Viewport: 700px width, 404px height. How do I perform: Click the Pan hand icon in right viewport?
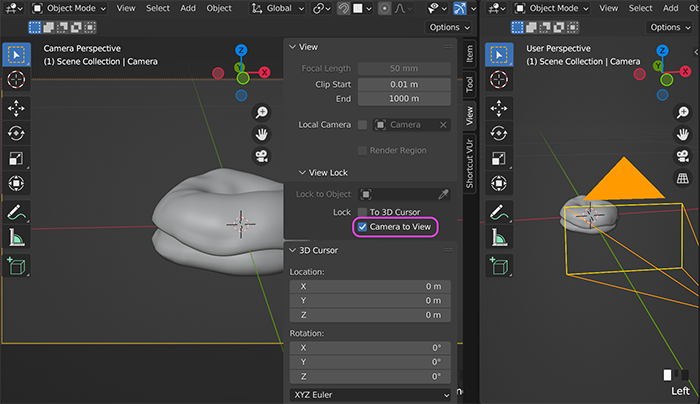tap(683, 134)
